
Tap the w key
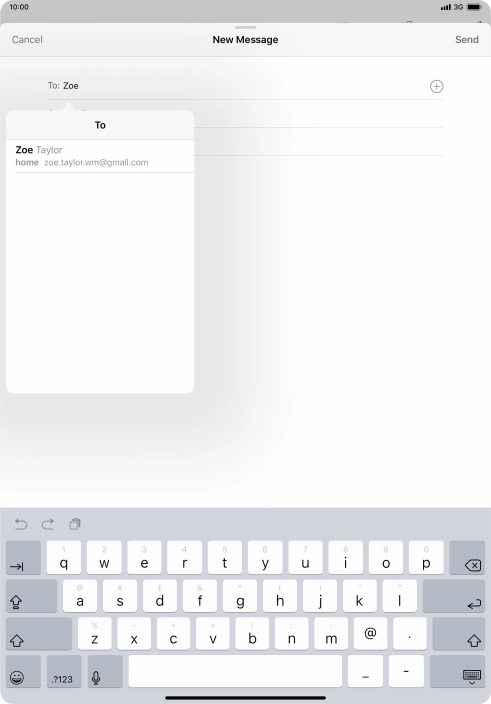[x=104, y=558]
